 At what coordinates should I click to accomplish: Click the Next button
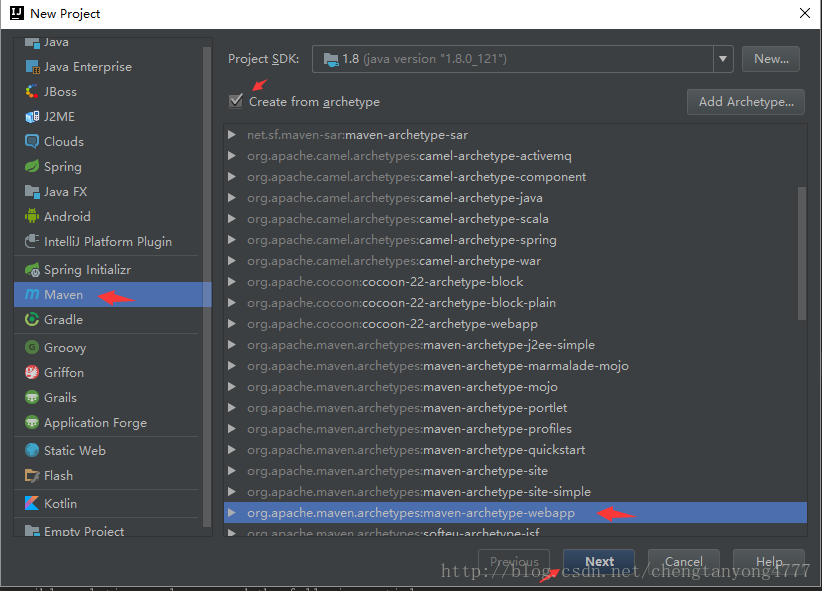[x=599, y=562]
